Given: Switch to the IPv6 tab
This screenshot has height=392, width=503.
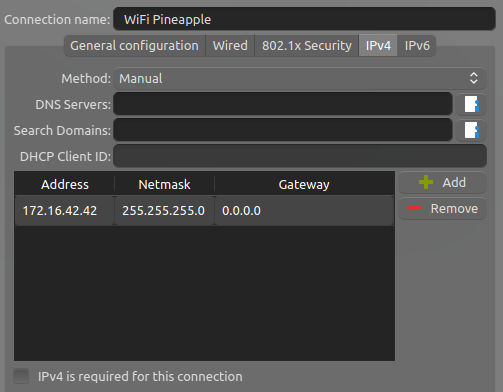Looking at the screenshot, I should tap(417, 46).
